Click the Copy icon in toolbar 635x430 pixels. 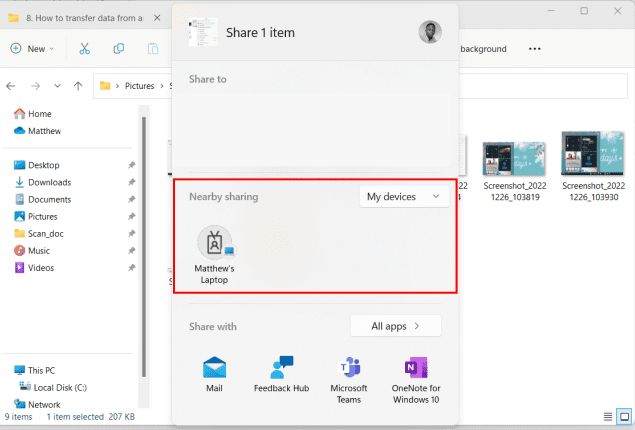coord(119,48)
